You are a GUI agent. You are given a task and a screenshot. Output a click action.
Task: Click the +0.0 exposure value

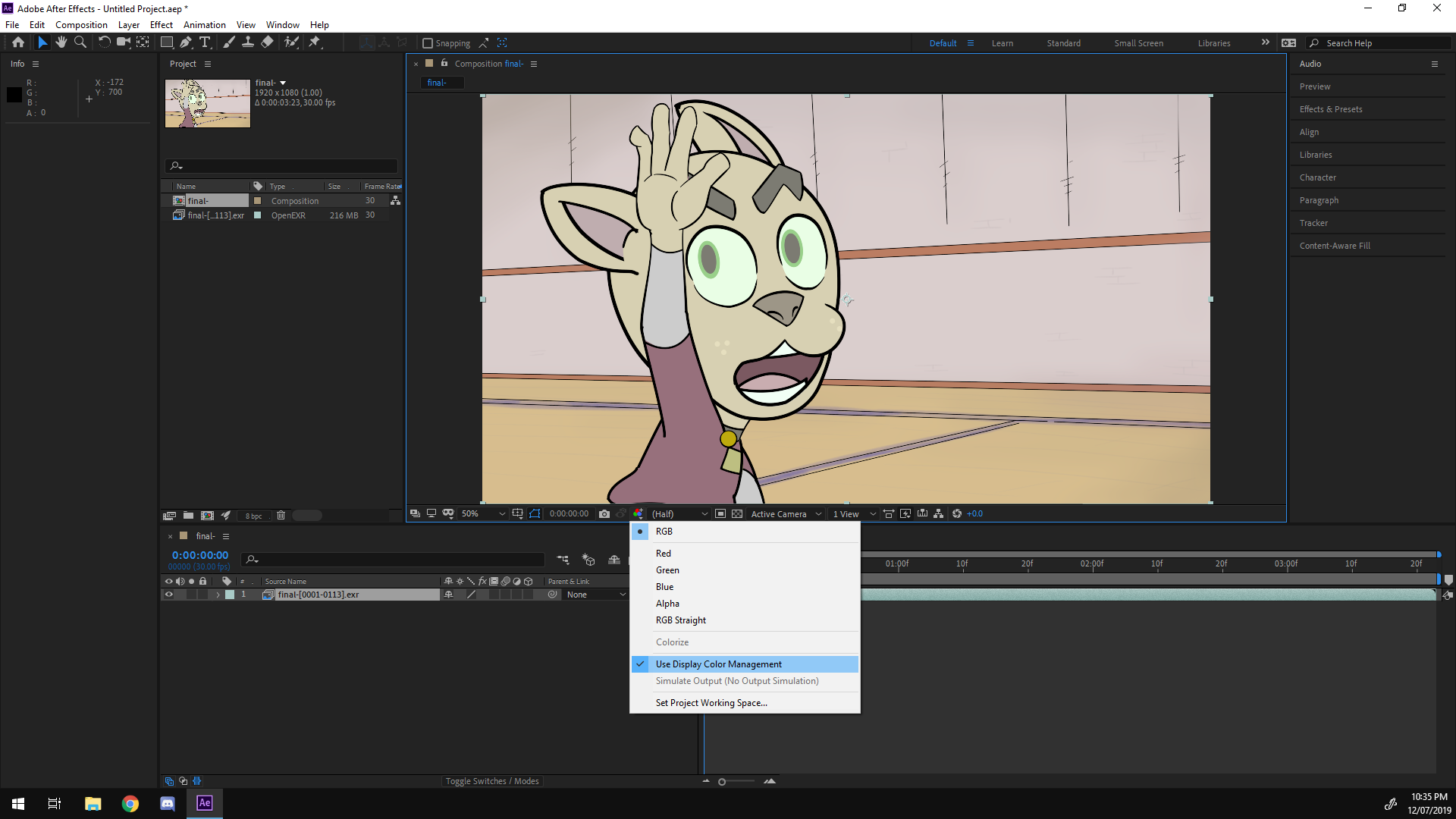[x=974, y=513]
